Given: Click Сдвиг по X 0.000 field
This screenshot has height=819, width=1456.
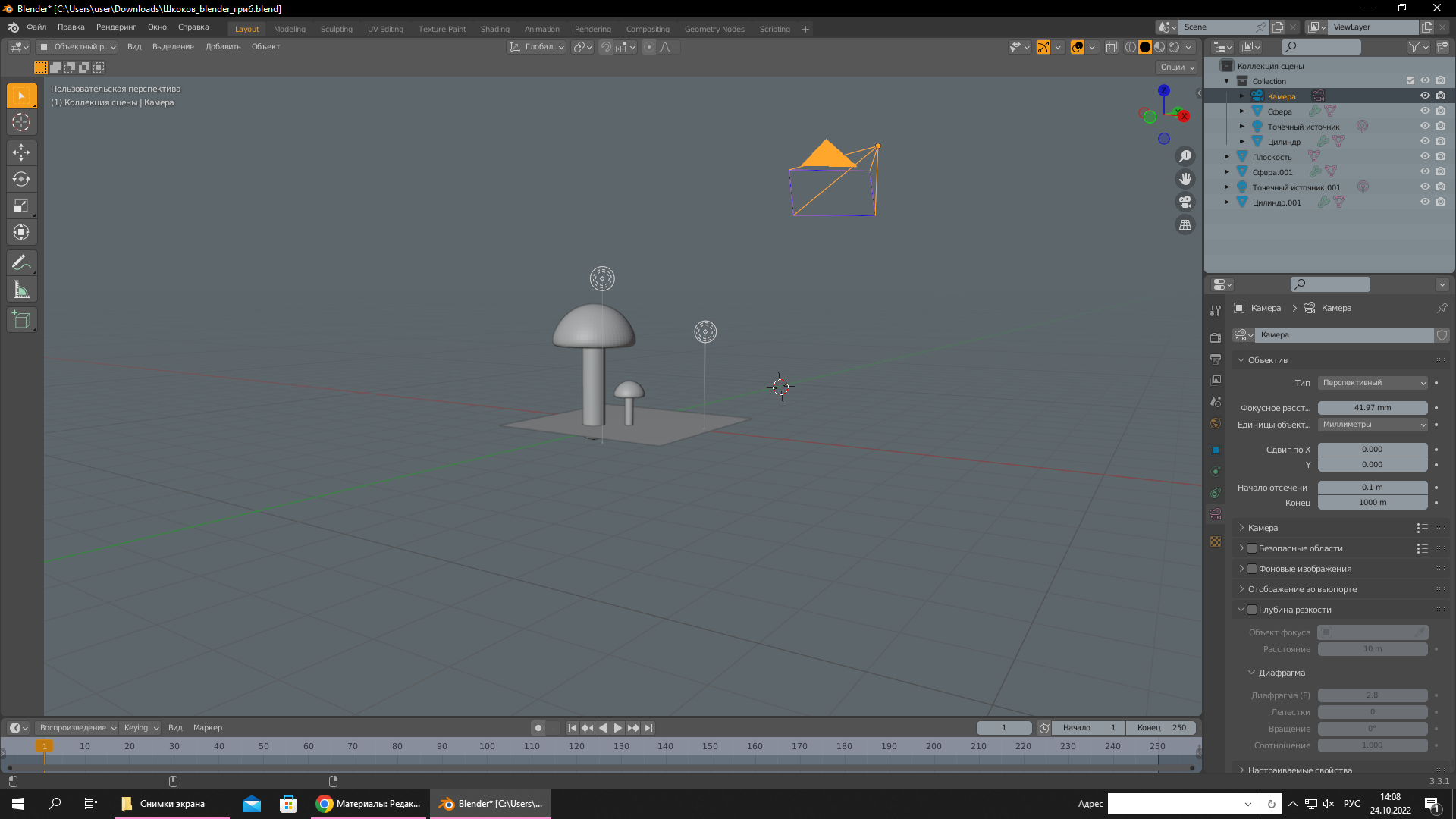Looking at the screenshot, I should (x=1373, y=450).
